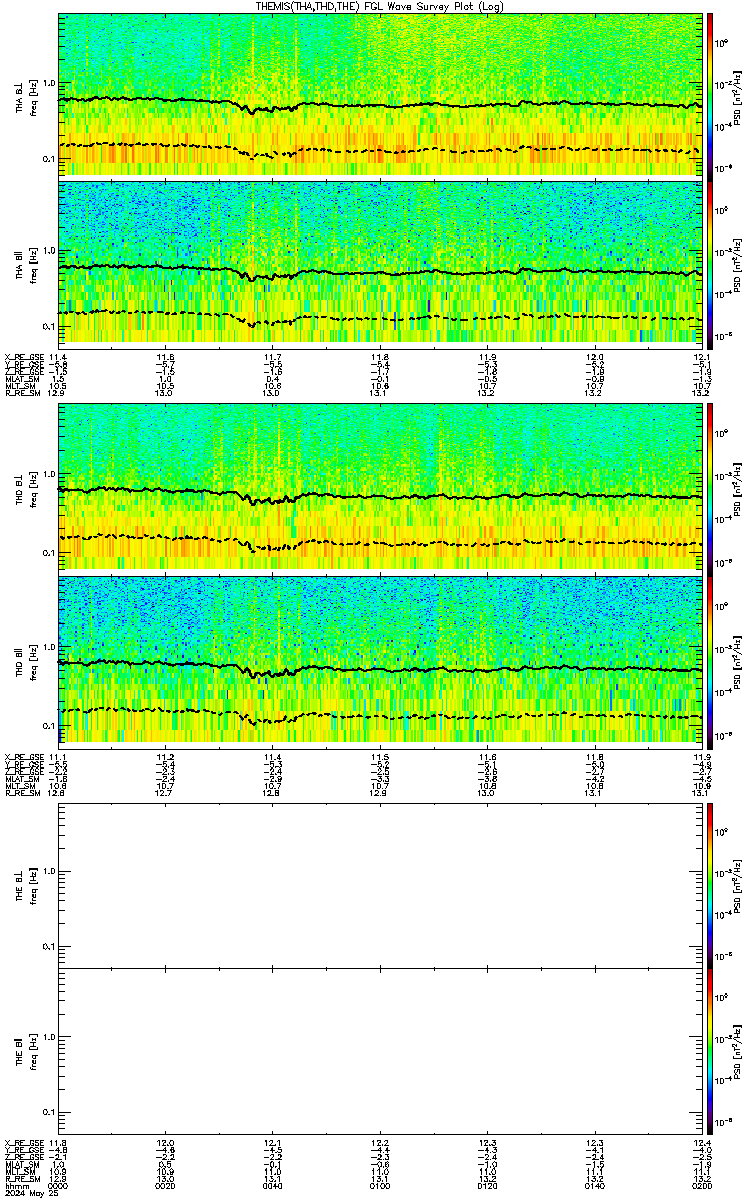
Task: Click the 0120 time tick label
Action: pyautogui.click(x=487, y=1186)
